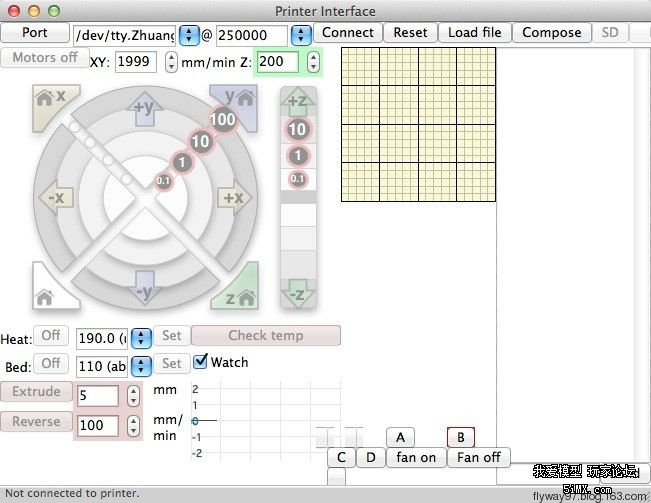Image resolution: width=651 pixels, height=503 pixels.
Task: Click the bed temperature field 110
Action: (102, 366)
